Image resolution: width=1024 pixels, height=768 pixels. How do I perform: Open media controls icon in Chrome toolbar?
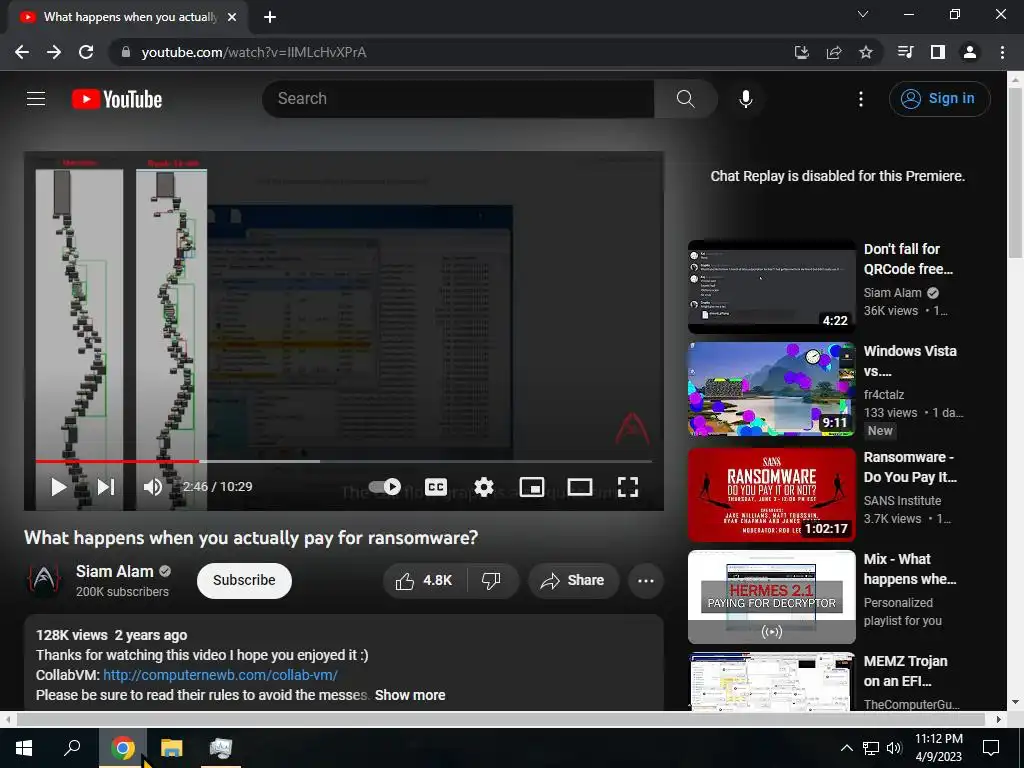point(906,52)
